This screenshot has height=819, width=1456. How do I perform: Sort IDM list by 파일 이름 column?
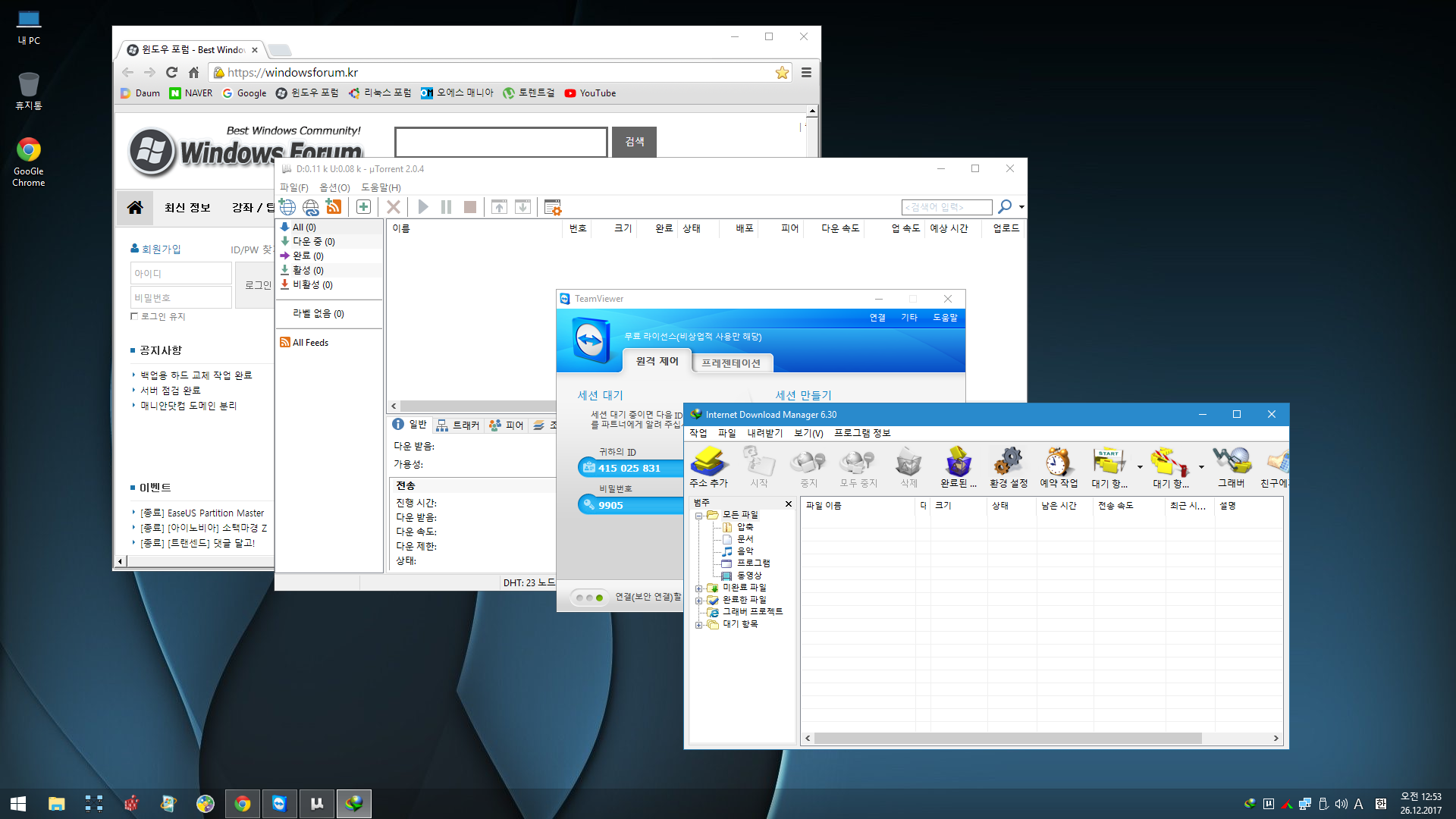coord(858,506)
